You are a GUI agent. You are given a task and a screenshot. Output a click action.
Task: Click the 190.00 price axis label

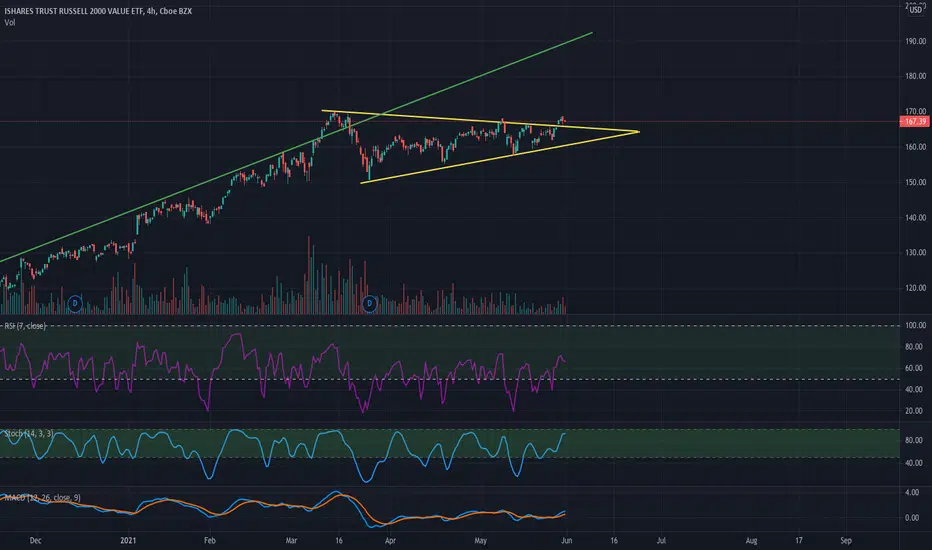916,42
